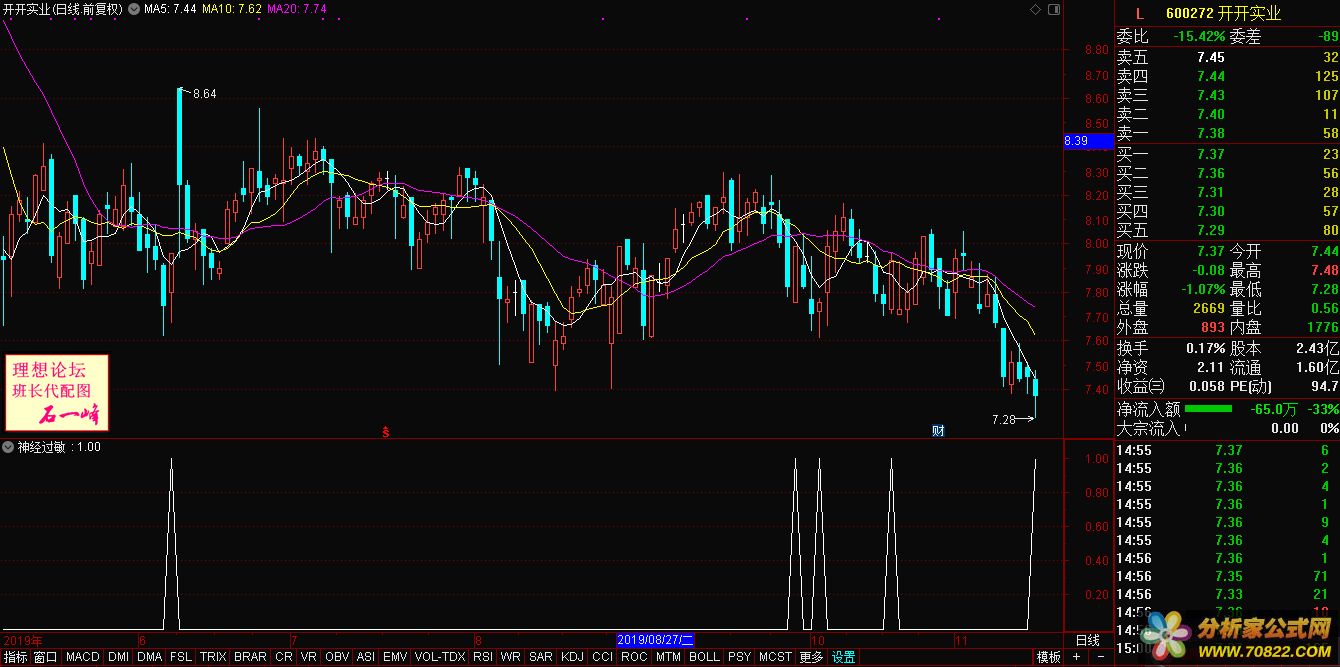Switch to SAR indicator tab
The height and width of the screenshot is (667, 1340).
pyautogui.click(x=541, y=657)
